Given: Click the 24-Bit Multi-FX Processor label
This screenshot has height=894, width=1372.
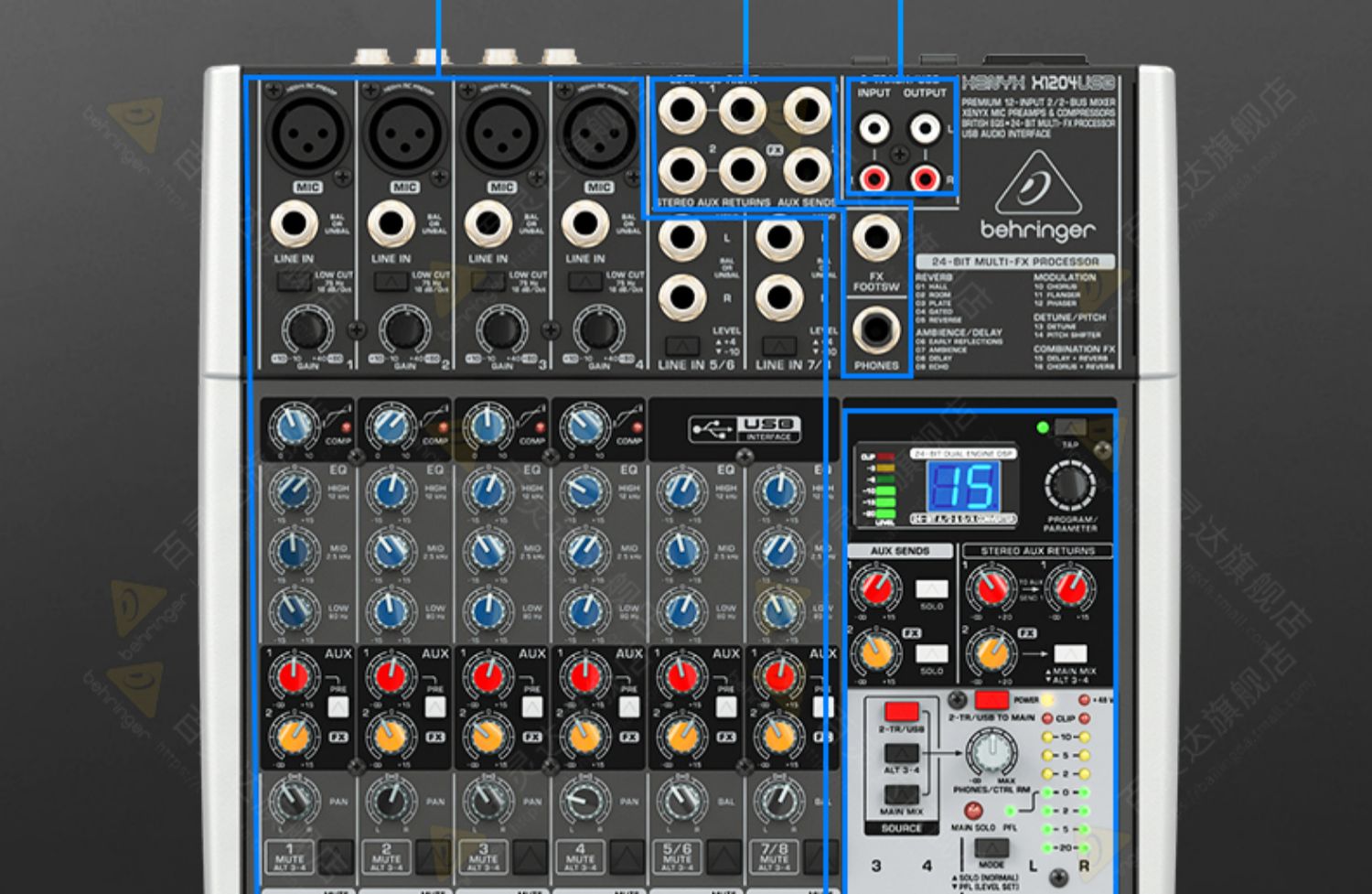Looking at the screenshot, I should click(x=1015, y=262).
